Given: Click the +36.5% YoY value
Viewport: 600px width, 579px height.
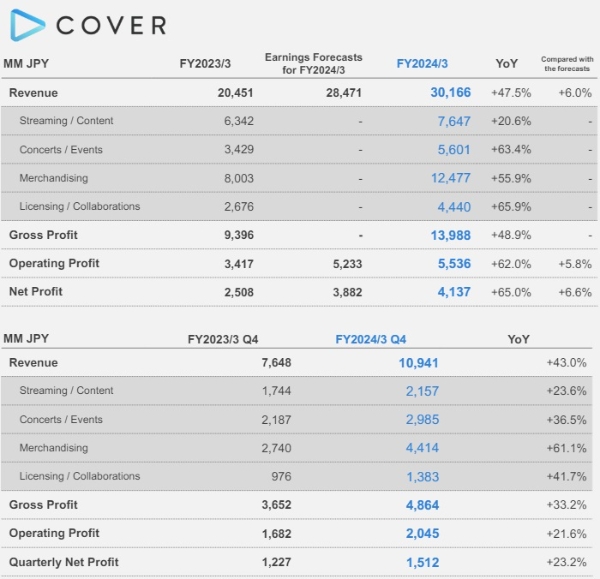Looking at the screenshot, I should pyautogui.click(x=566, y=420).
